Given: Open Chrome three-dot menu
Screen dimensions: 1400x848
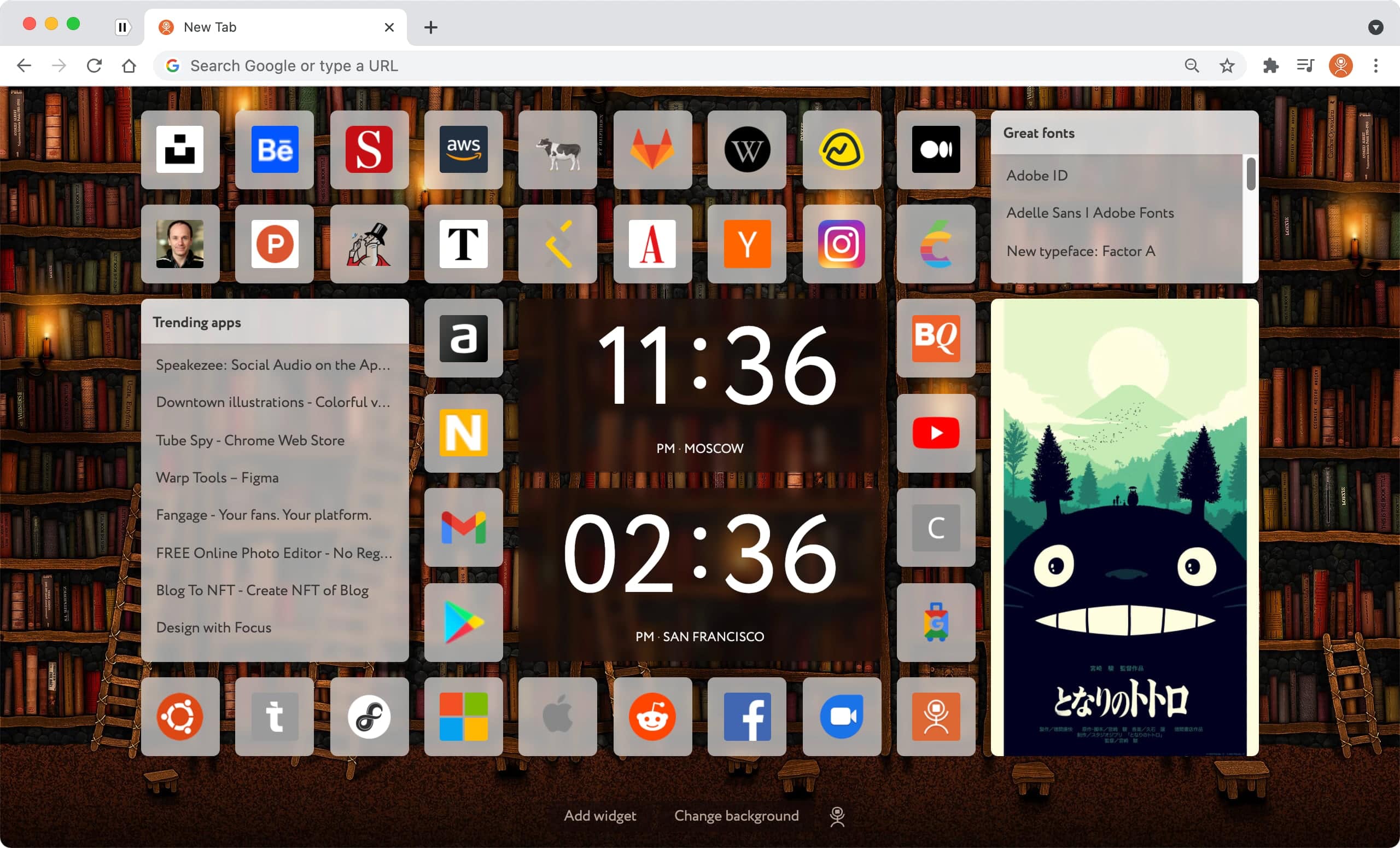Looking at the screenshot, I should point(1375,66).
